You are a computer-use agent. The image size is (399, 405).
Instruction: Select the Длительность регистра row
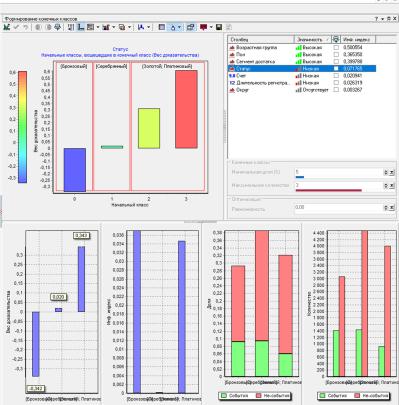click(x=302, y=83)
